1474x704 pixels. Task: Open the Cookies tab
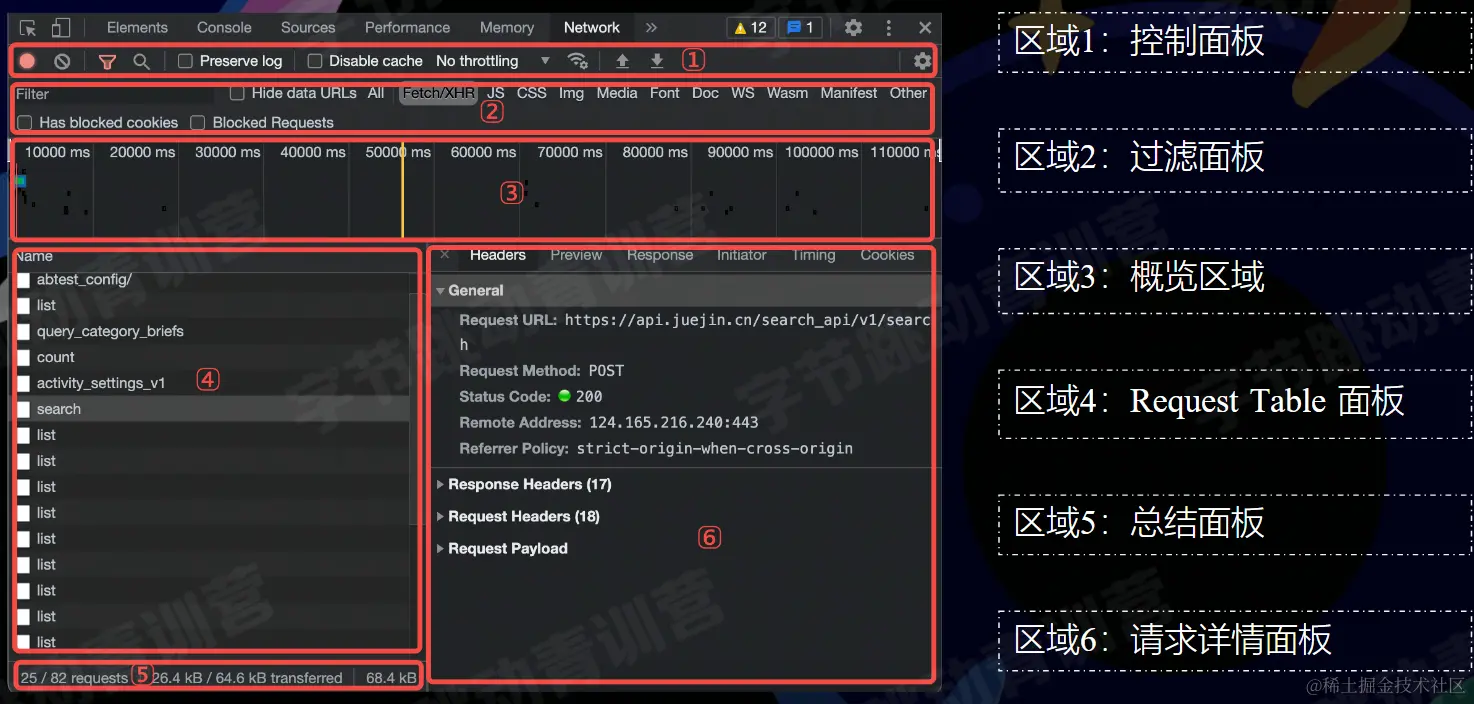pos(887,255)
